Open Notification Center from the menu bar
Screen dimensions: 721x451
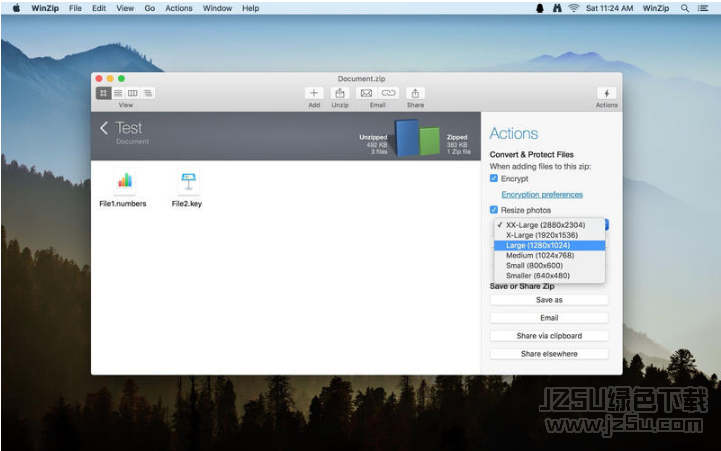[x=703, y=8]
